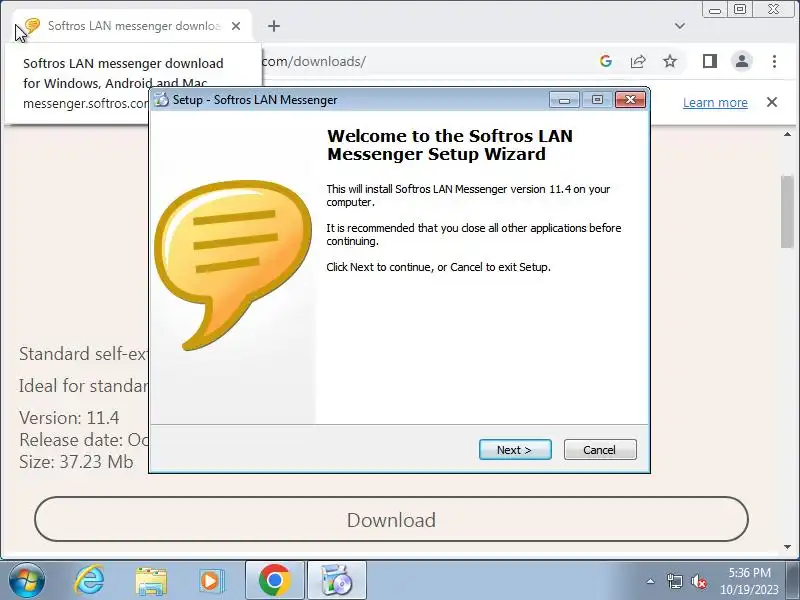
Task: Click the Google icon in the address bar
Action: (x=606, y=61)
